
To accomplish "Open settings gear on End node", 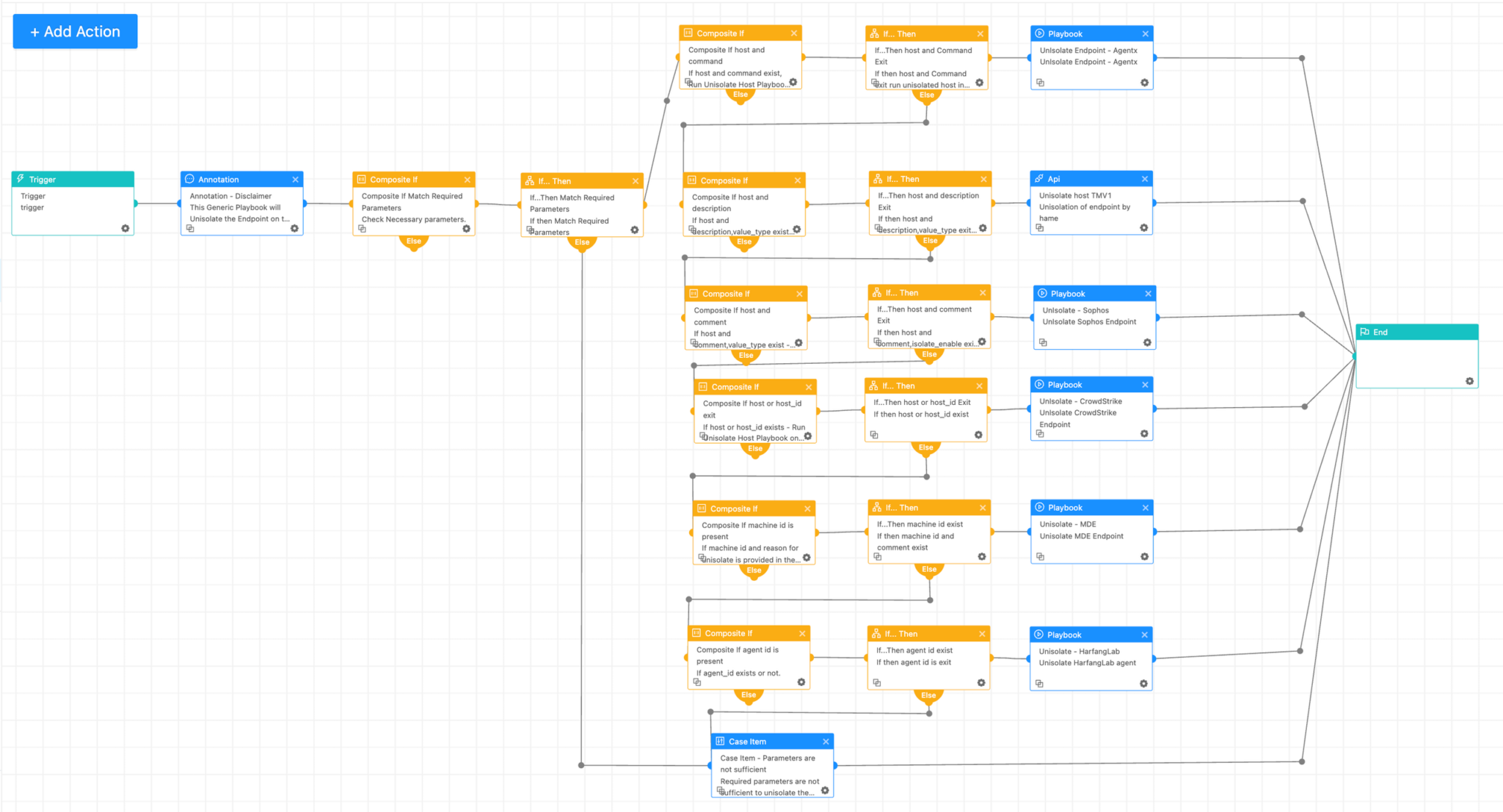I will click(x=1469, y=381).
